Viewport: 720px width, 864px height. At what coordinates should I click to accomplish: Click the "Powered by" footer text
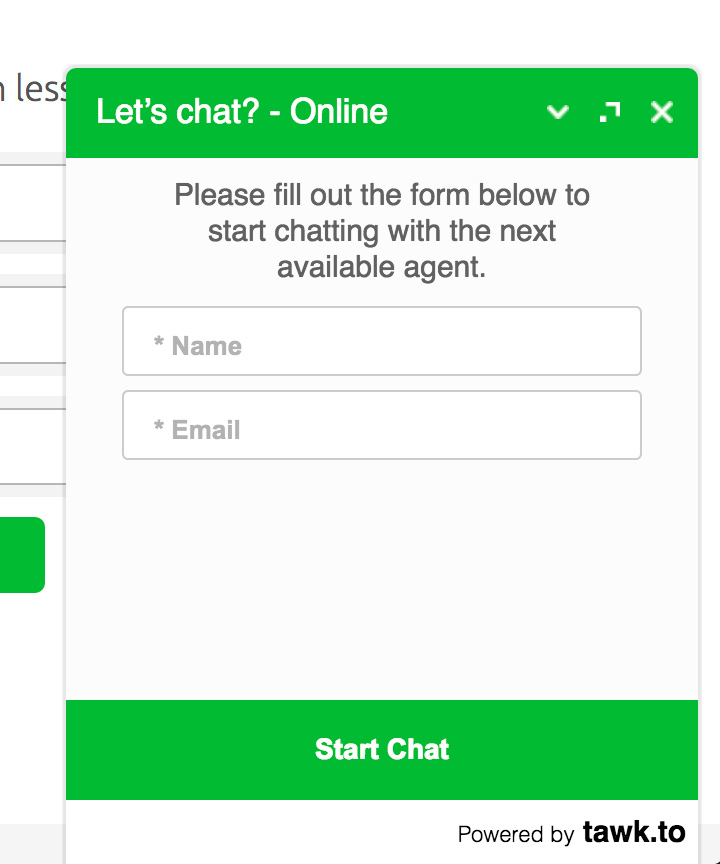click(516, 834)
